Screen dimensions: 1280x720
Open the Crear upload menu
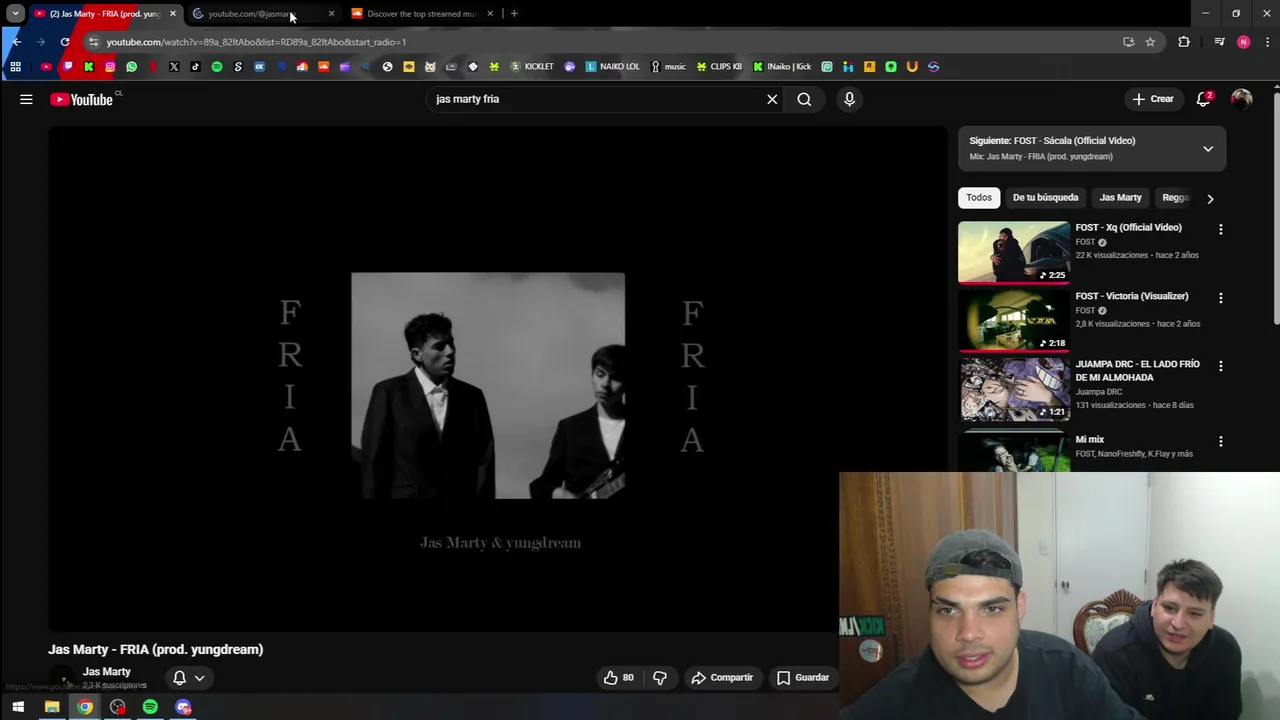[1153, 99]
